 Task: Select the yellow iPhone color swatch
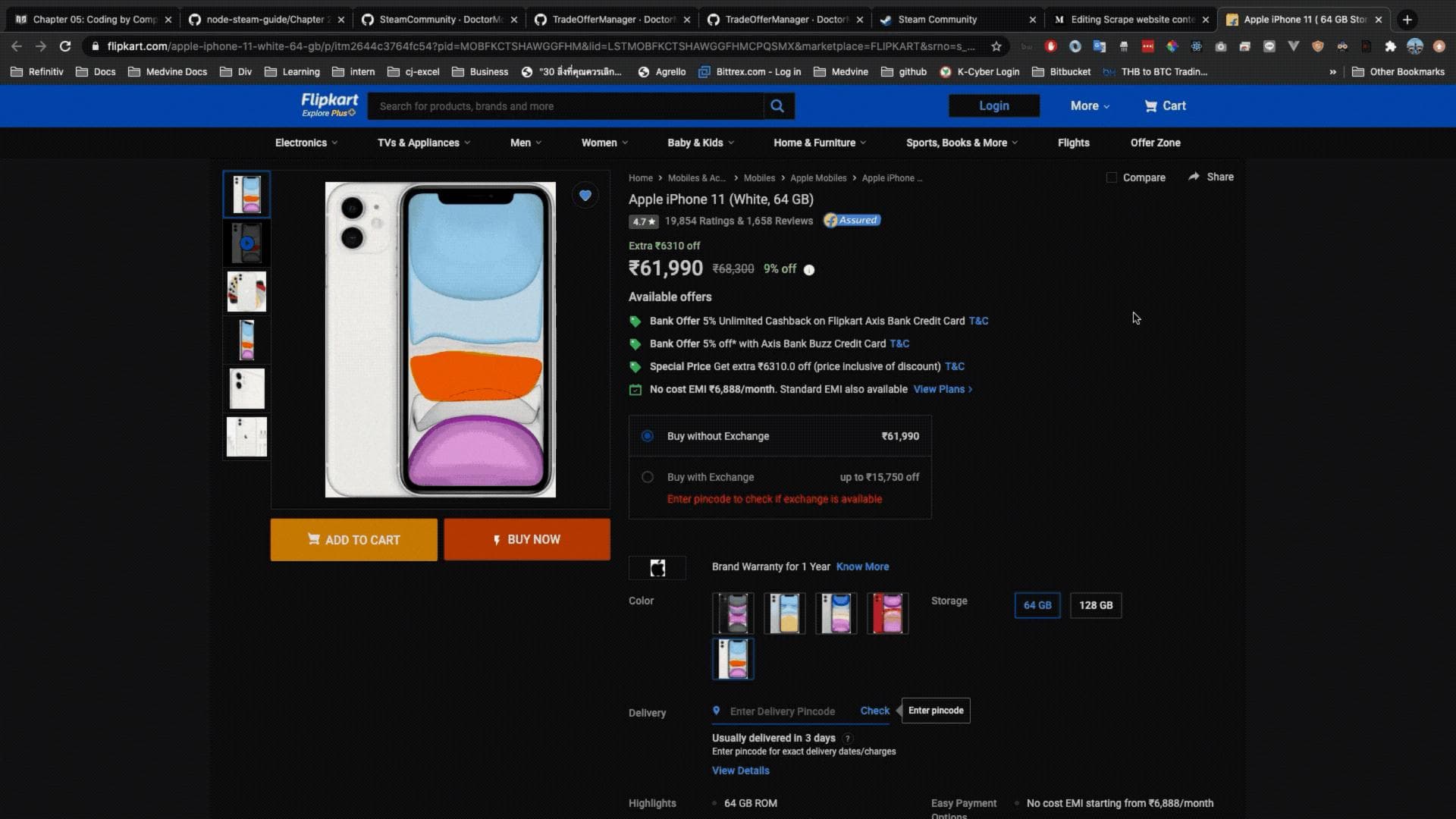pos(784,613)
